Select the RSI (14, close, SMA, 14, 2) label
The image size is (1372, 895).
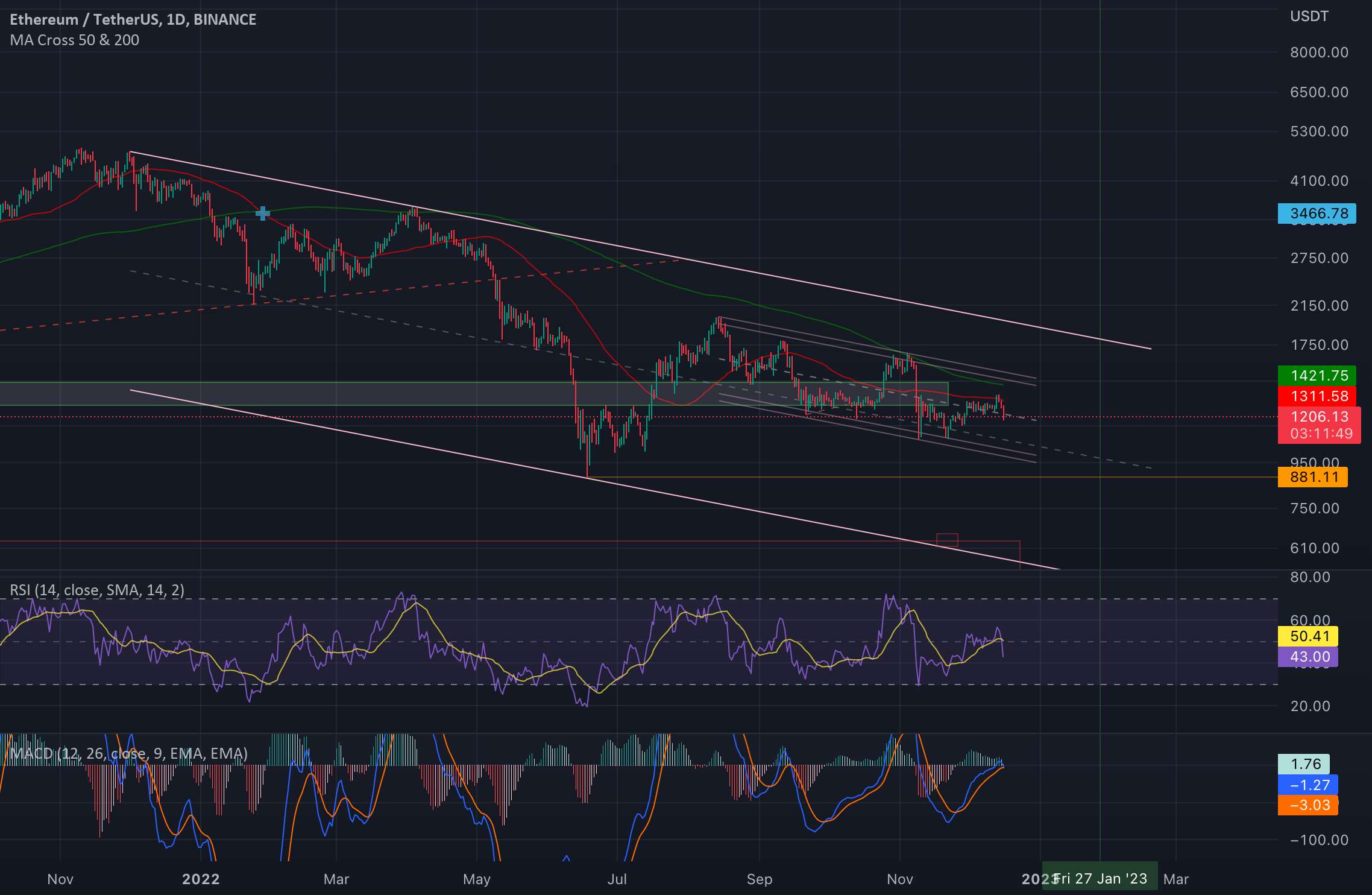pos(97,590)
